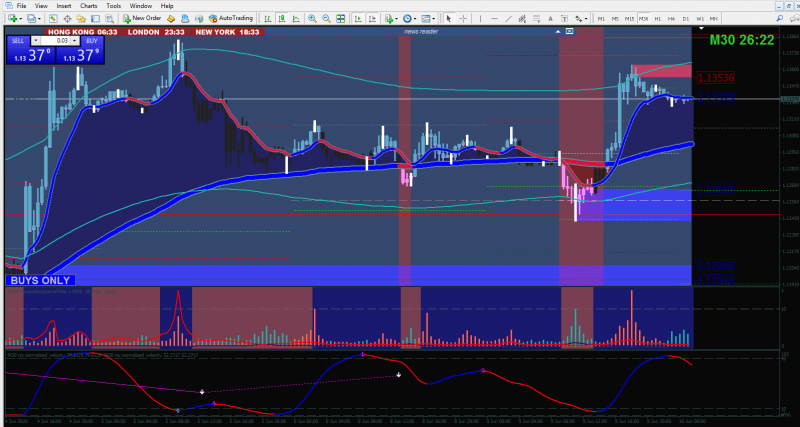This screenshot has height=427, width=800.
Task: Switch timeframe to MN
Action: [x=714, y=18]
